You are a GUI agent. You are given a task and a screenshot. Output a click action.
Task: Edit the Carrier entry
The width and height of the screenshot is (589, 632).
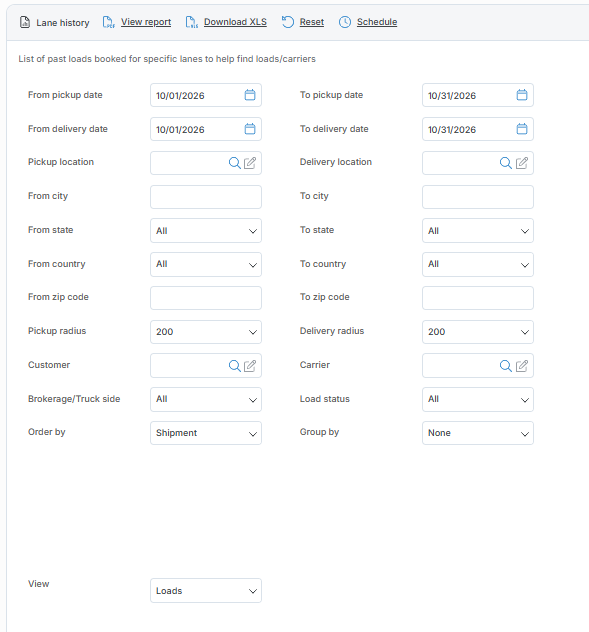(522, 366)
